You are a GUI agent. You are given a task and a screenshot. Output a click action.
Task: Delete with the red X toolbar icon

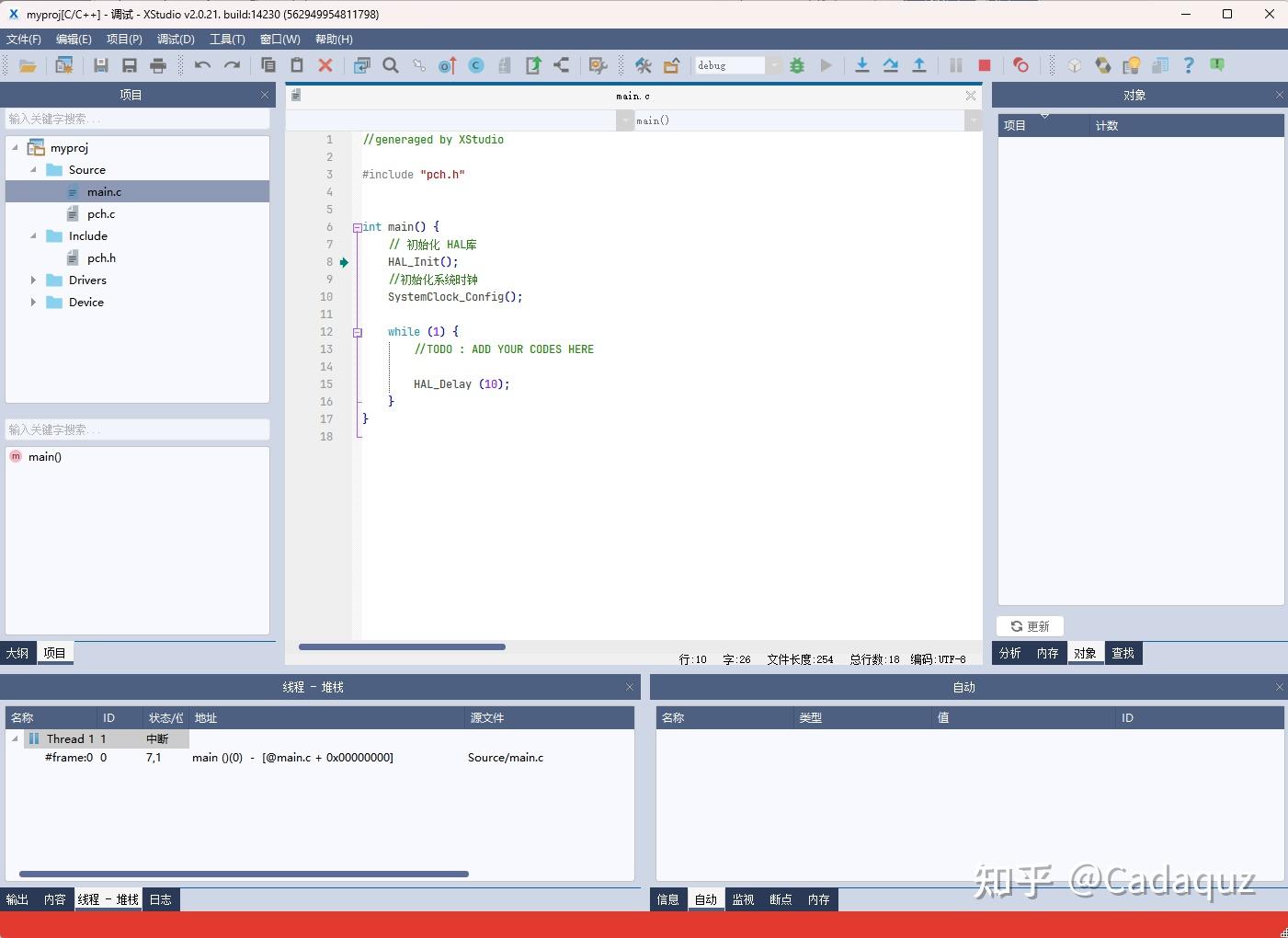pos(325,65)
